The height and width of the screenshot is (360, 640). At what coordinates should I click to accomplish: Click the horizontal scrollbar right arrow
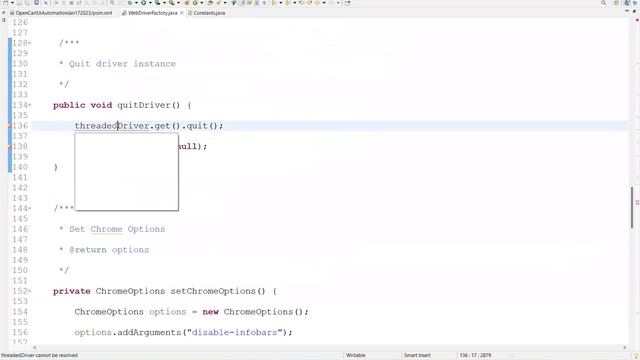(624, 348)
